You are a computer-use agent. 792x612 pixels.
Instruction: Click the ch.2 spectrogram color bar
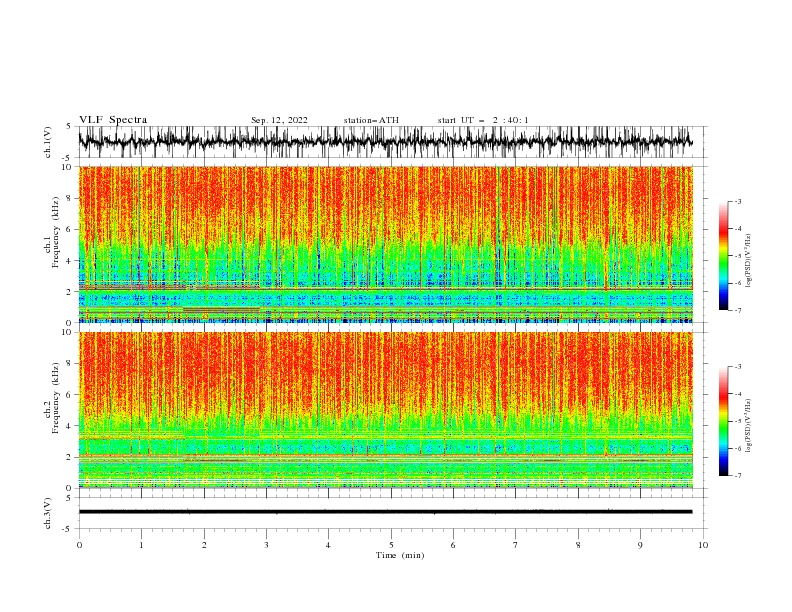pos(724,421)
